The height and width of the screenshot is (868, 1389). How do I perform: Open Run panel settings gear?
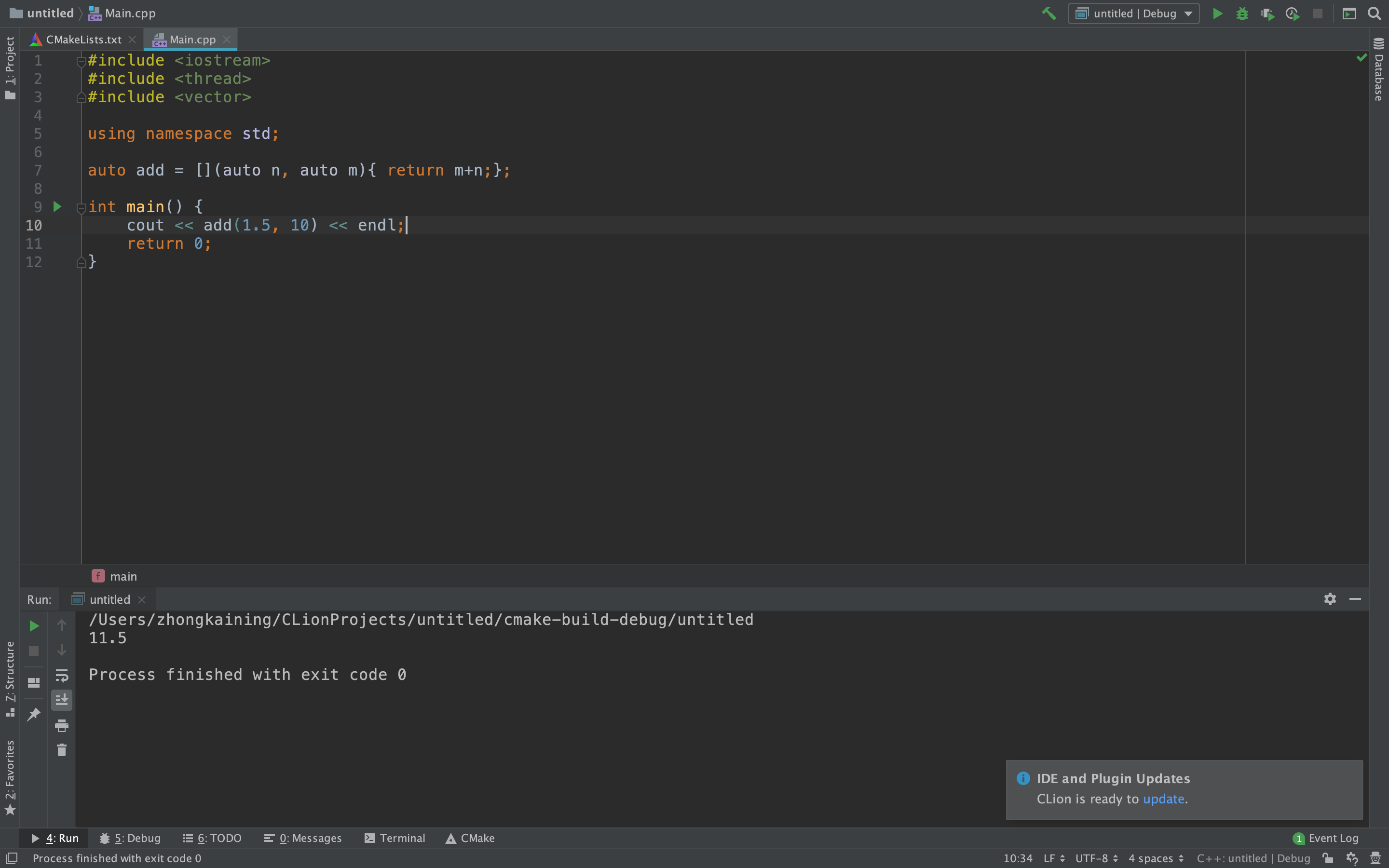pos(1330,599)
